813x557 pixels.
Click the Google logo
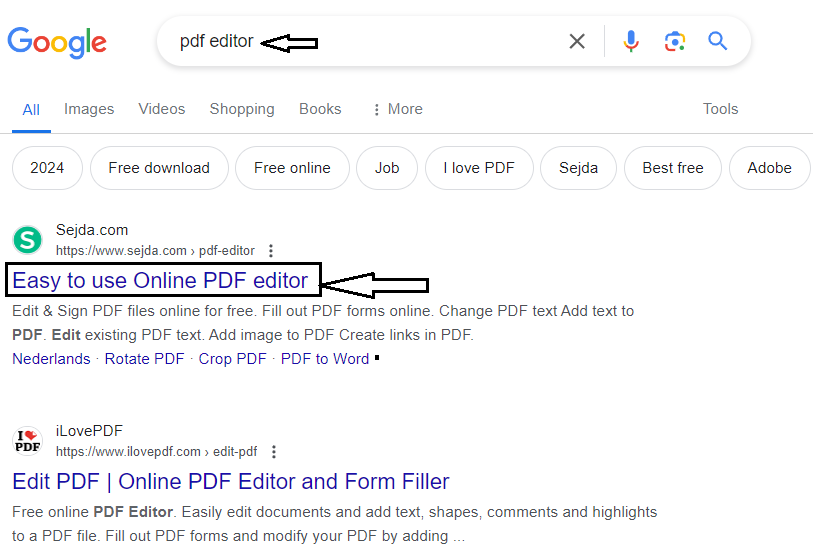pos(57,43)
